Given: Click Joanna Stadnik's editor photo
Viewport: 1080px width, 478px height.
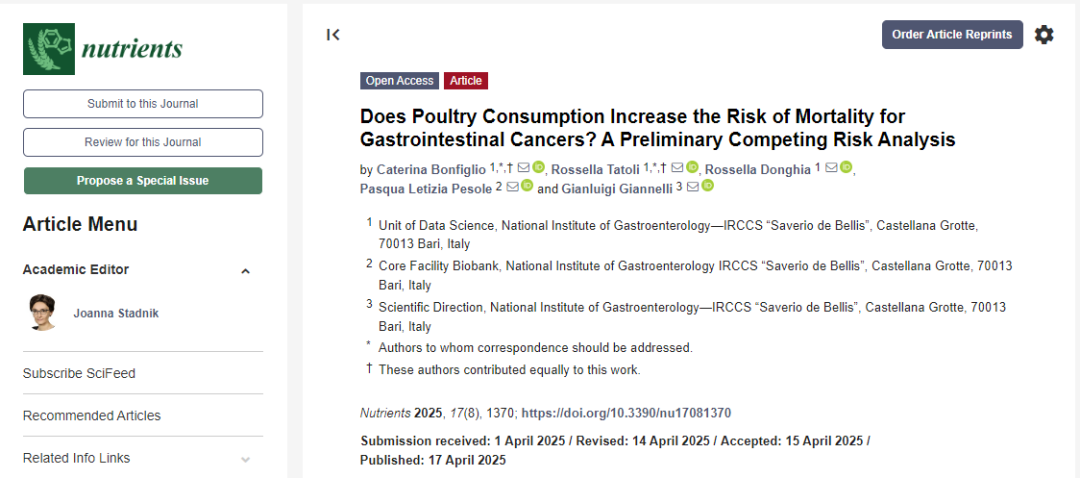Looking at the screenshot, I should pos(43,313).
